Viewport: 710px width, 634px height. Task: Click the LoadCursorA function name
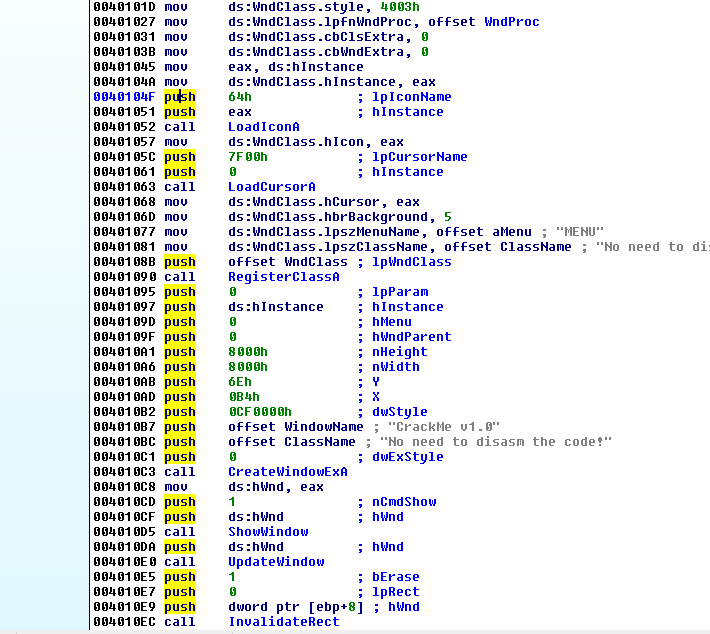[x=271, y=187]
